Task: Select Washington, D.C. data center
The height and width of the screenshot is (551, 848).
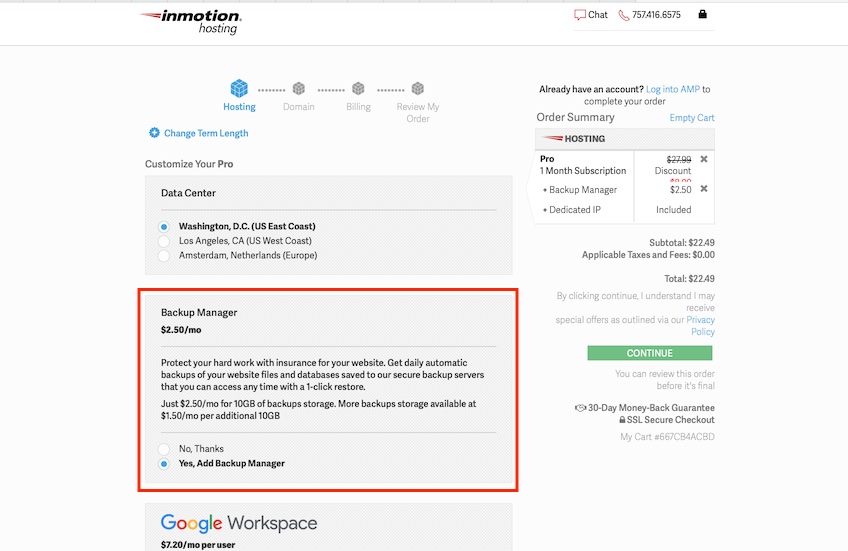Action: tap(164, 227)
